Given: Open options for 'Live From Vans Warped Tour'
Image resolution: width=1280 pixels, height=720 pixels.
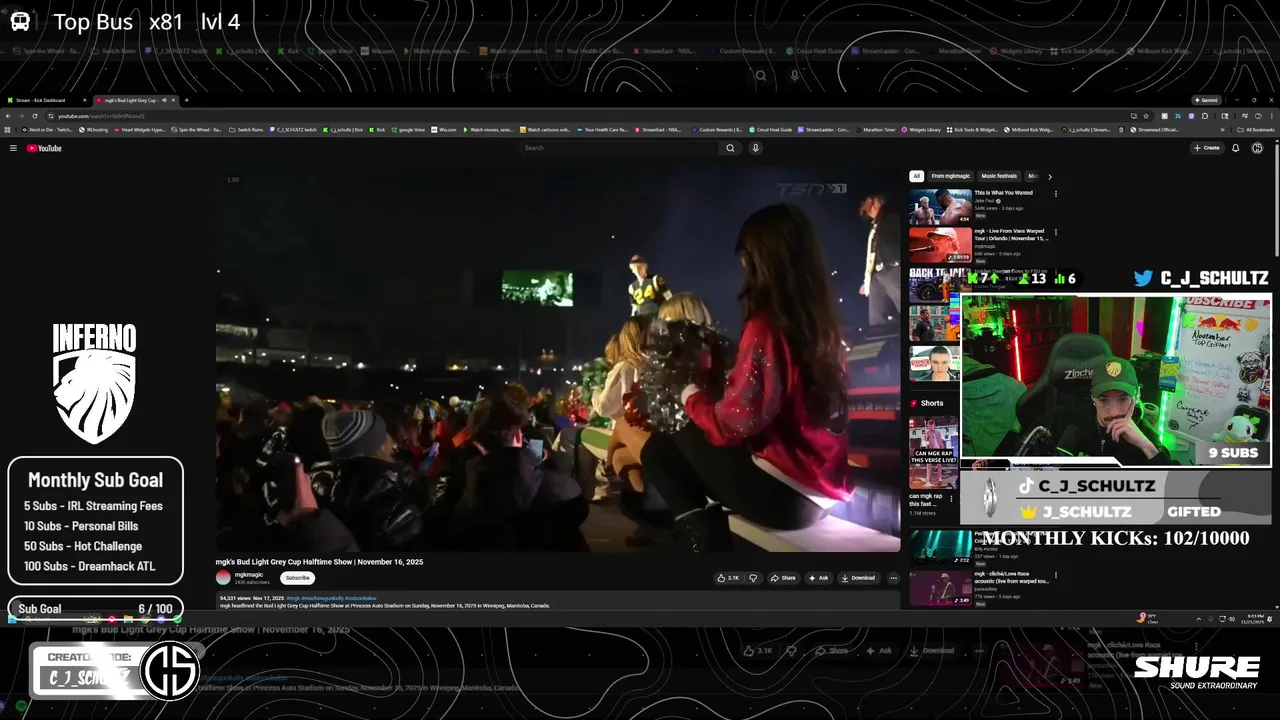Looking at the screenshot, I should 1056,232.
